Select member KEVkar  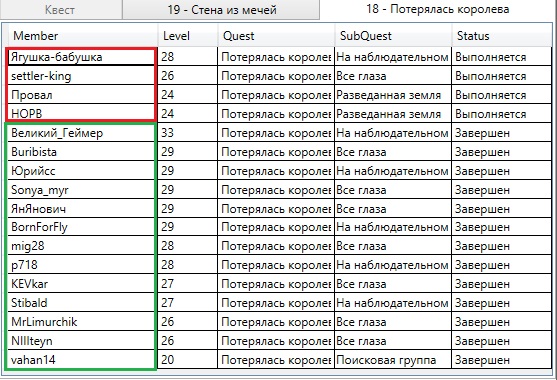82,284
